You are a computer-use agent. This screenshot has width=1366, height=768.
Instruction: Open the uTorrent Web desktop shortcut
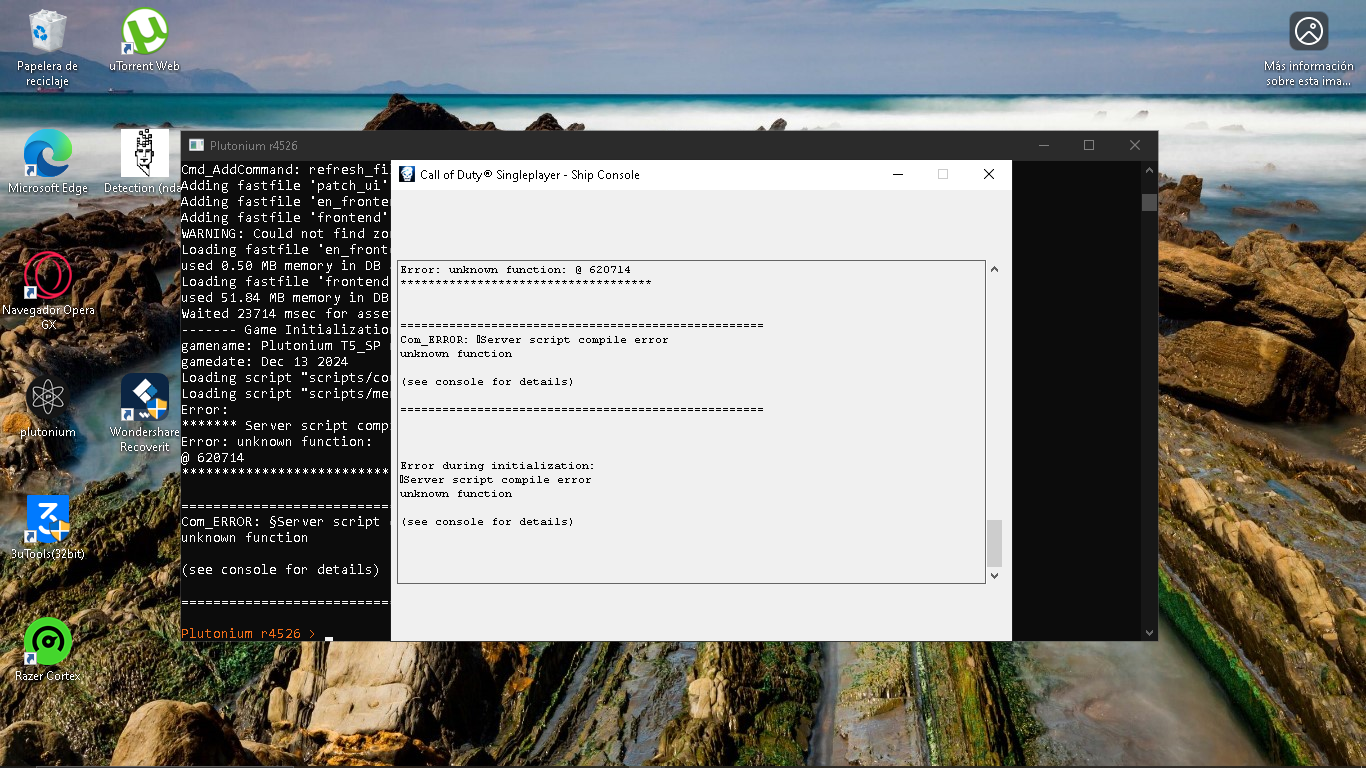(x=145, y=41)
